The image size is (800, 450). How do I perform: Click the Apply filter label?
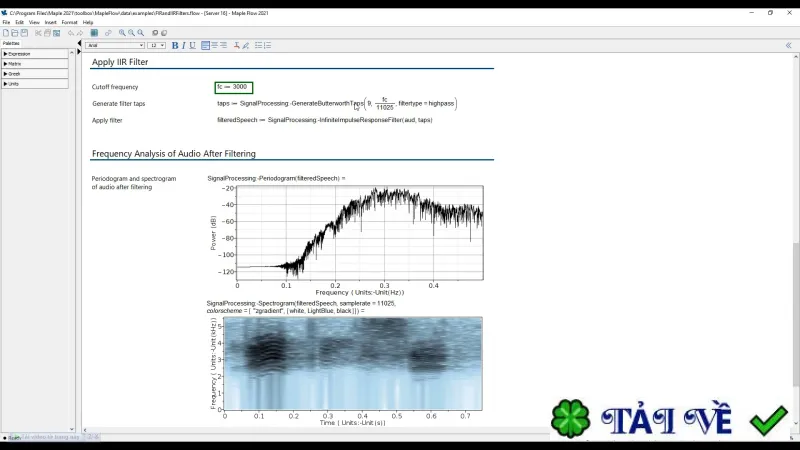click(x=107, y=120)
